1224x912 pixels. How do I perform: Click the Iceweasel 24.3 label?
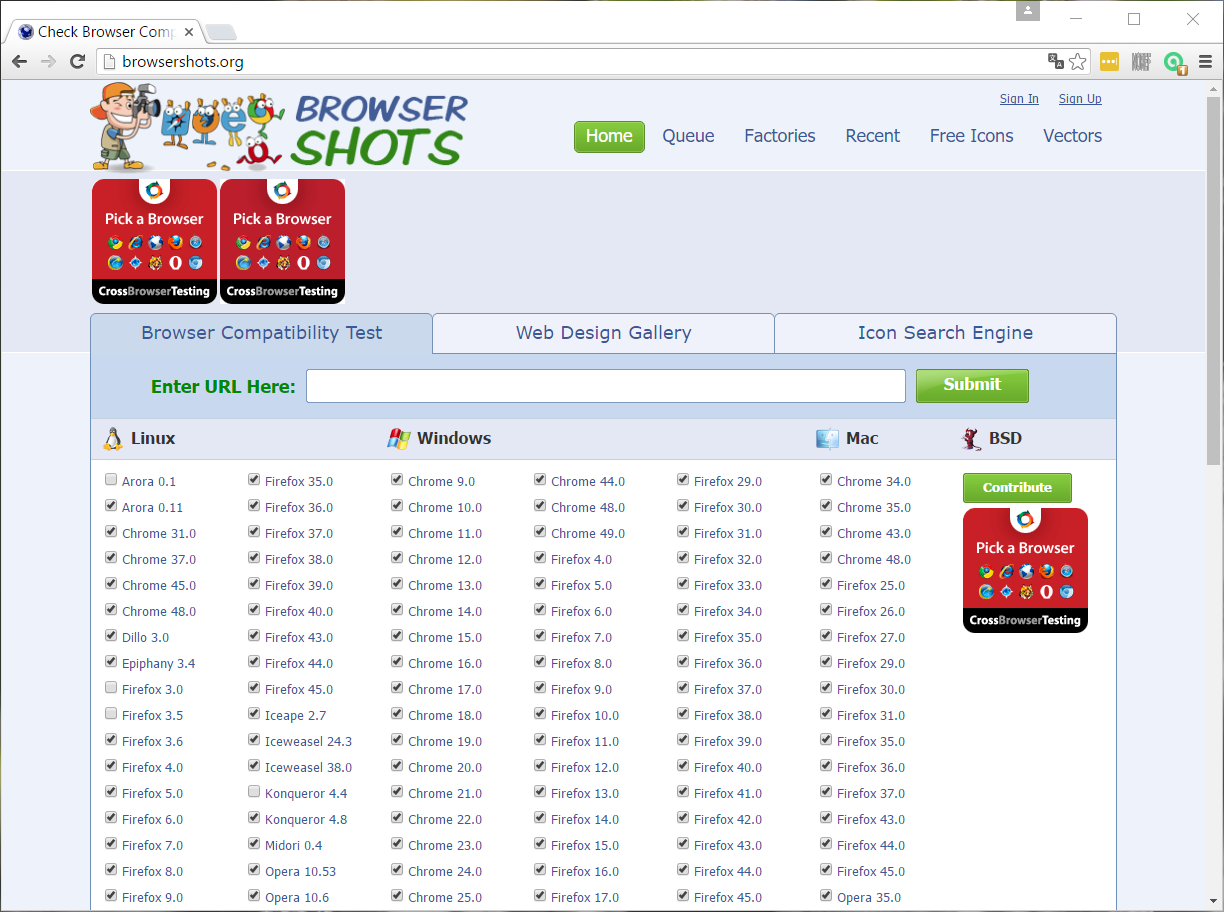point(308,741)
